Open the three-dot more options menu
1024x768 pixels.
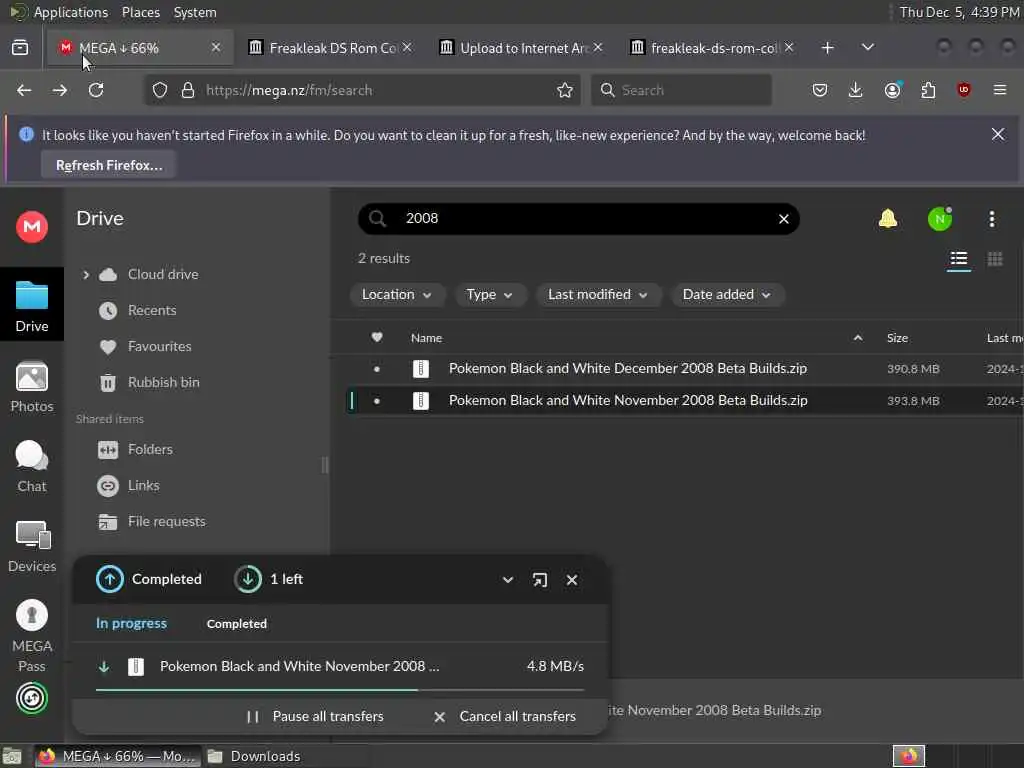(991, 219)
